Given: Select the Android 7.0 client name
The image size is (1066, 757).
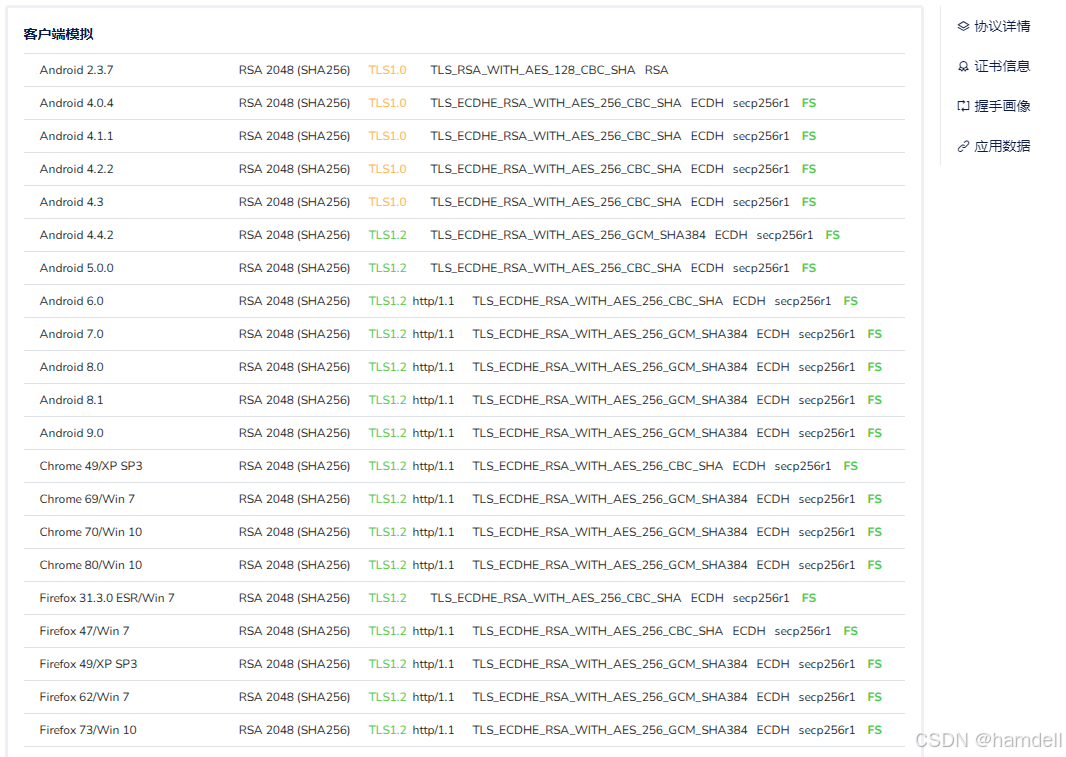Looking at the screenshot, I should pos(71,334).
